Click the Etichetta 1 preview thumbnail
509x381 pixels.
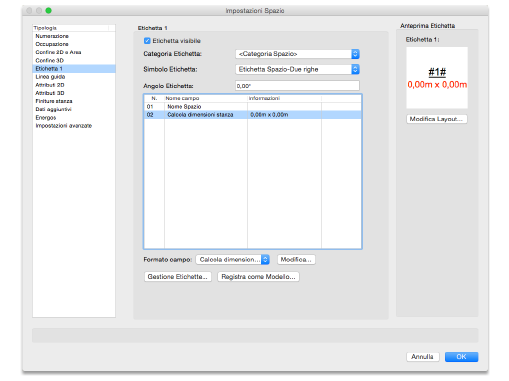pyautogui.click(x=437, y=78)
